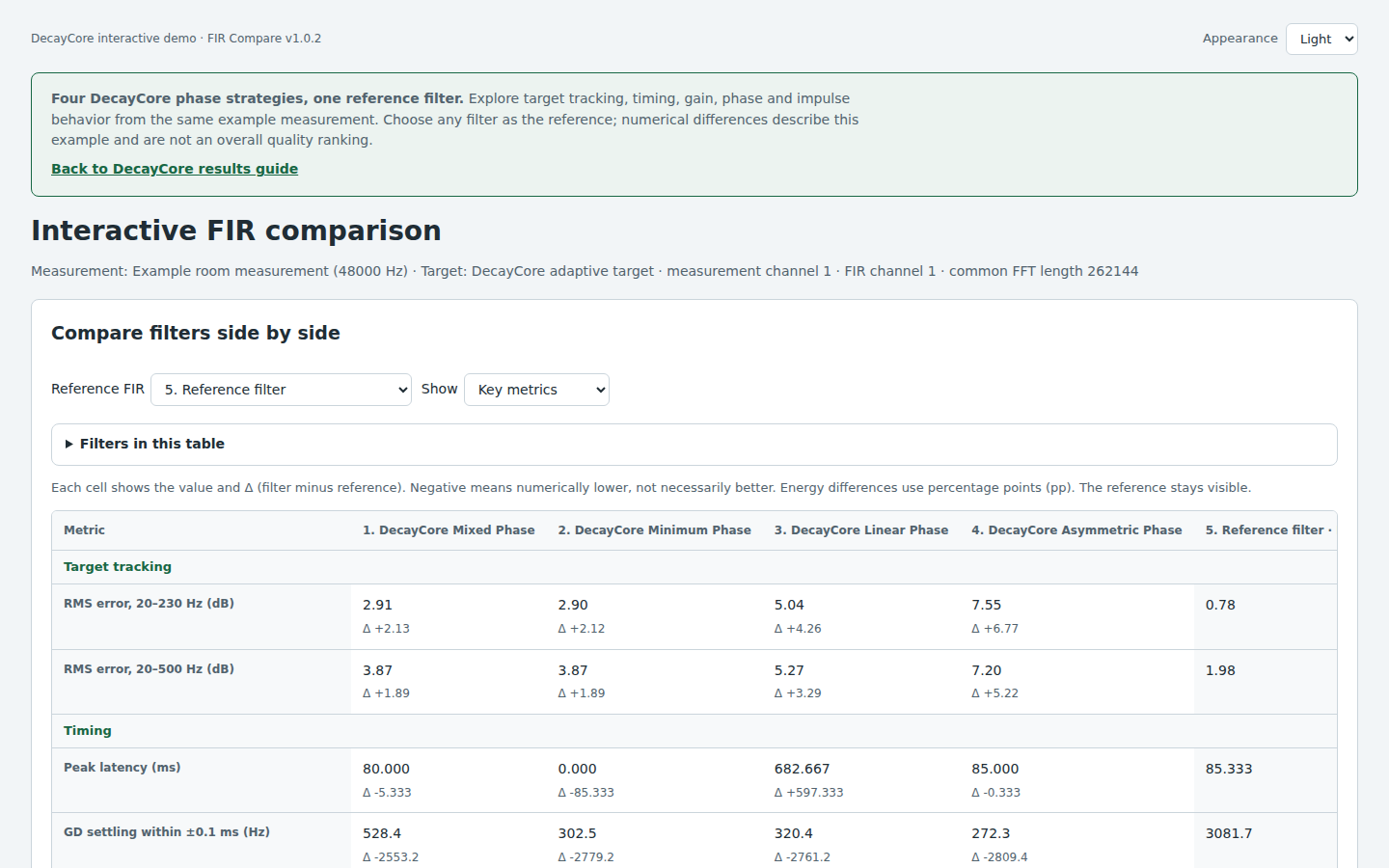Click the 3081.7 reference GD settling value
The height and width of the screenshot is (868, 1389).
click(1229, 833)
